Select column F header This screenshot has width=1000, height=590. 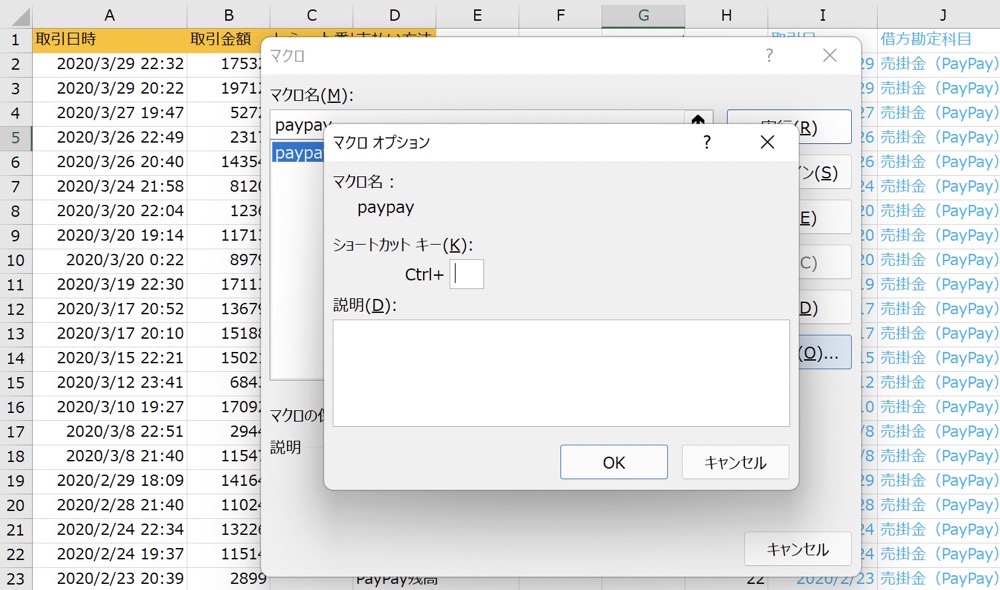[560, 15]
